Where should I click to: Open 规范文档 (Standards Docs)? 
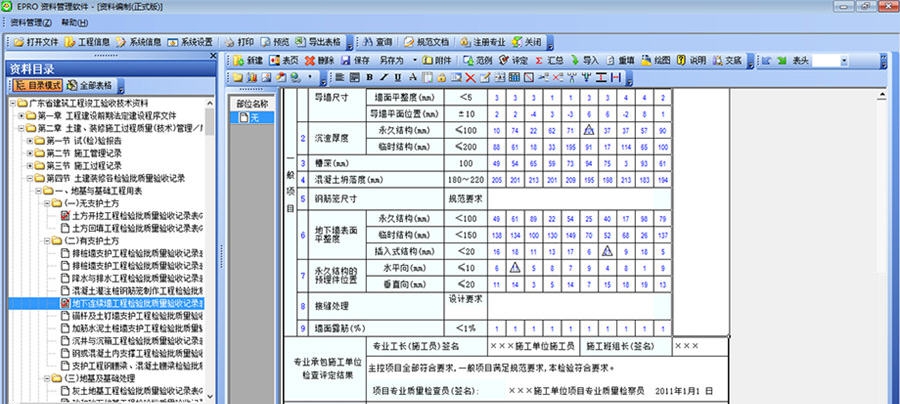point(426,42)
